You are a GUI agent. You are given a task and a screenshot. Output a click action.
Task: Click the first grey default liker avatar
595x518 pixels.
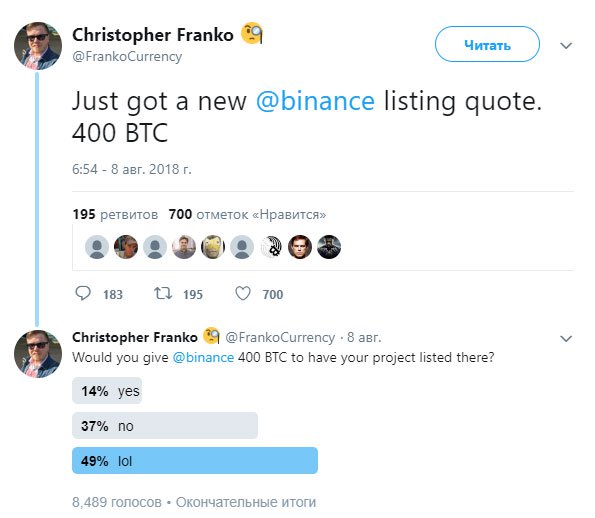pyautogui.click(x=97, y=247)
